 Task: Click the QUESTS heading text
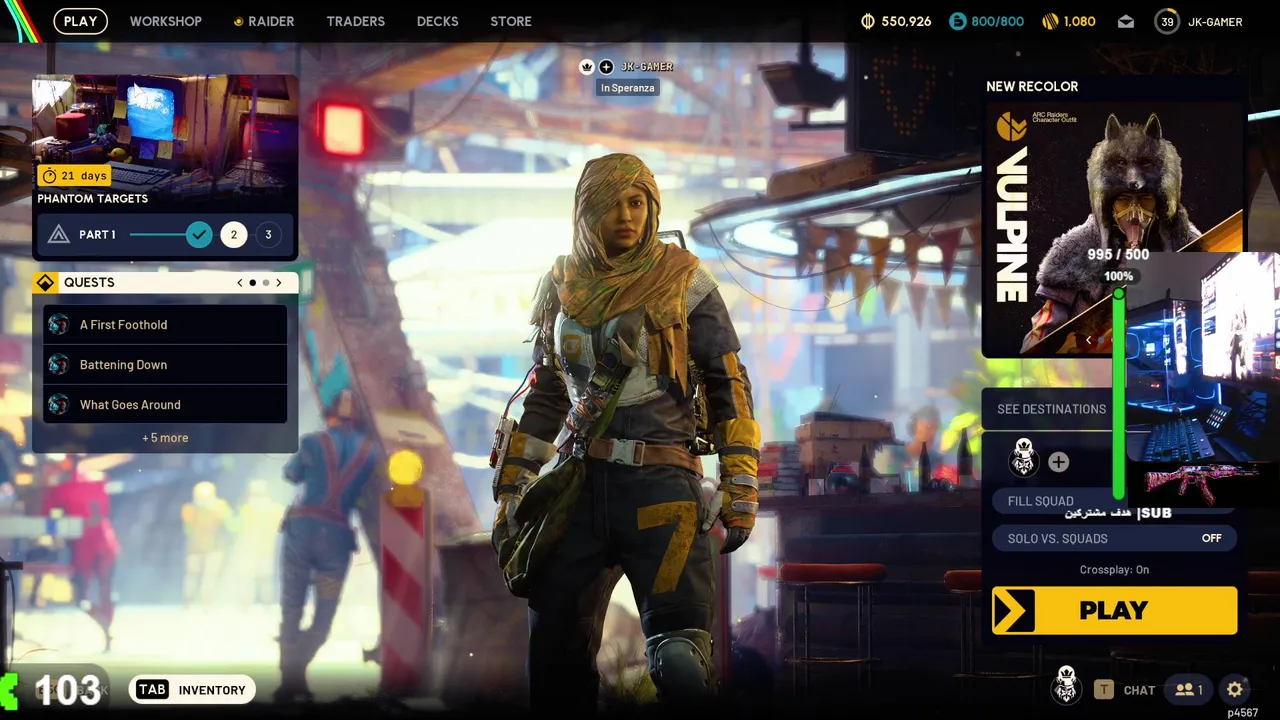(x=89, y=283)
